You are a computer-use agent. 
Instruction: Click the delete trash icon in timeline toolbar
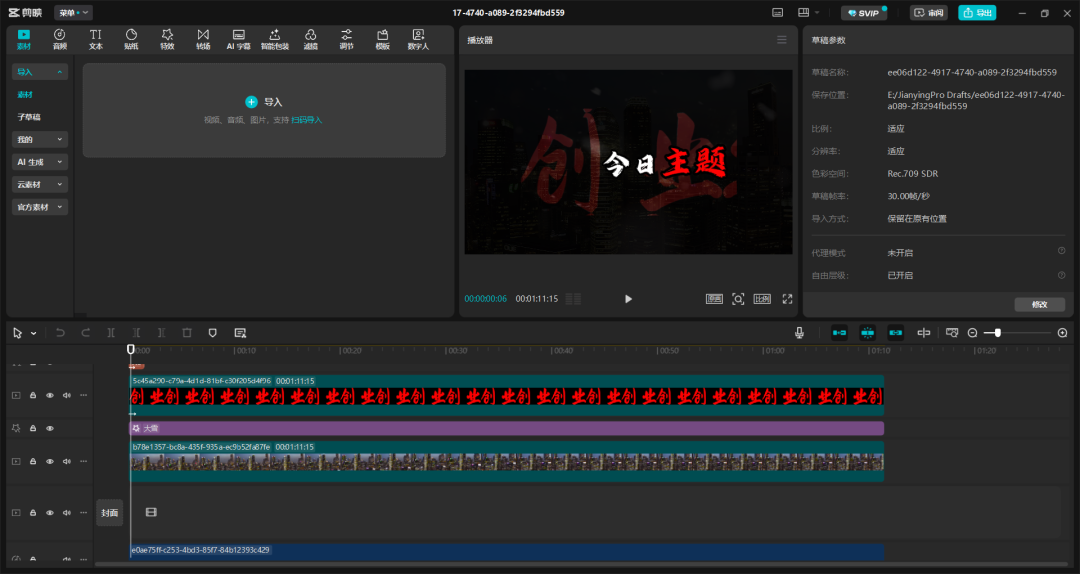[187, 333]
